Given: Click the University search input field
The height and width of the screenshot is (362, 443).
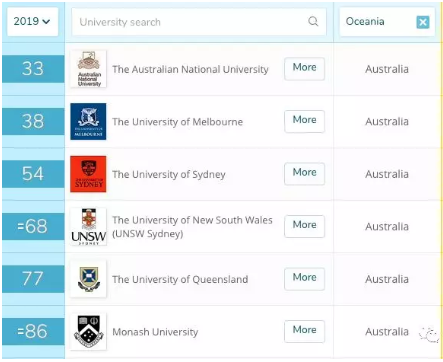Looking at the screenshot, I should 199,22.
